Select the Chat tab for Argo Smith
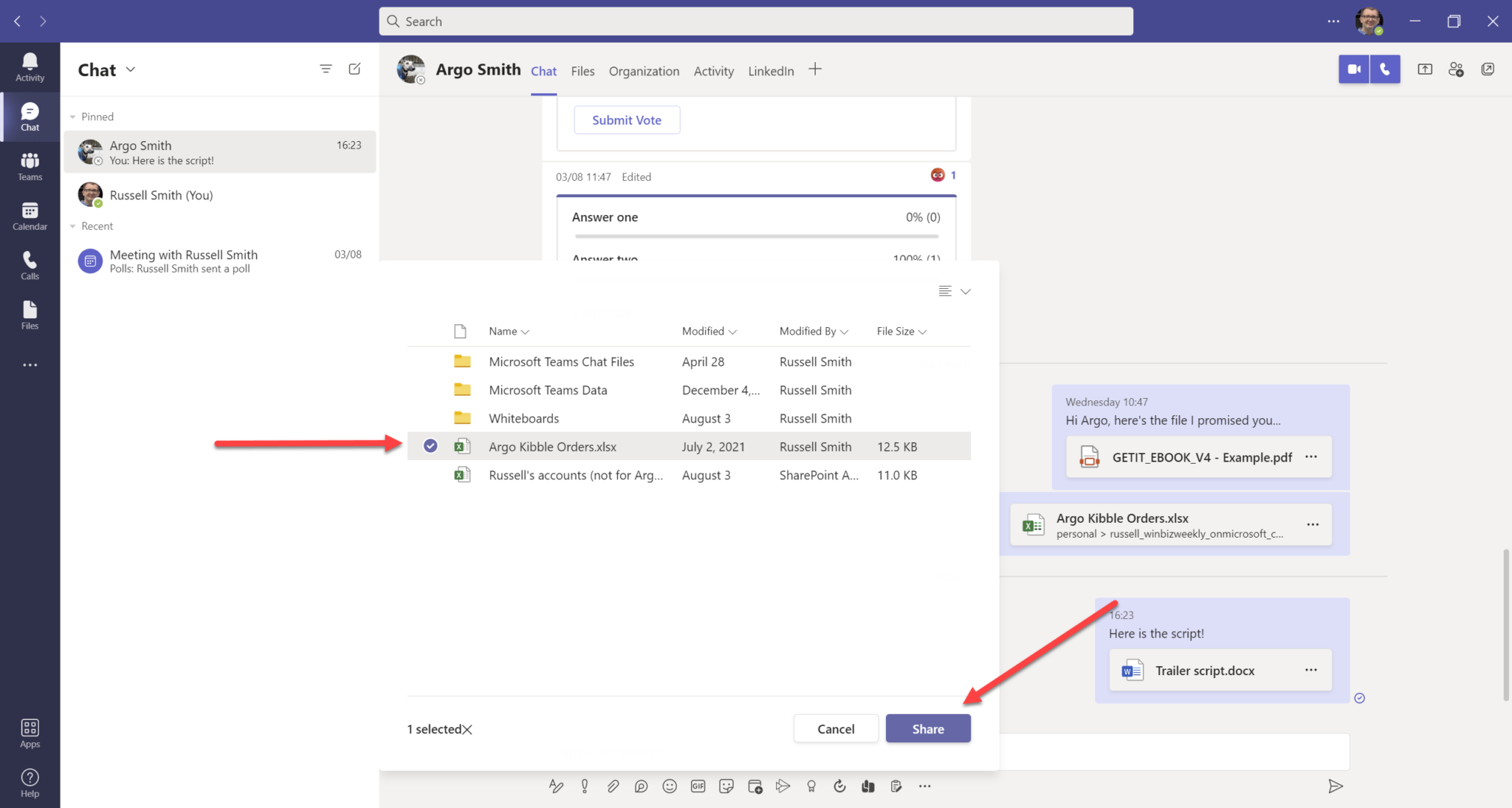The image size is (1512, 808). [543, 71]
